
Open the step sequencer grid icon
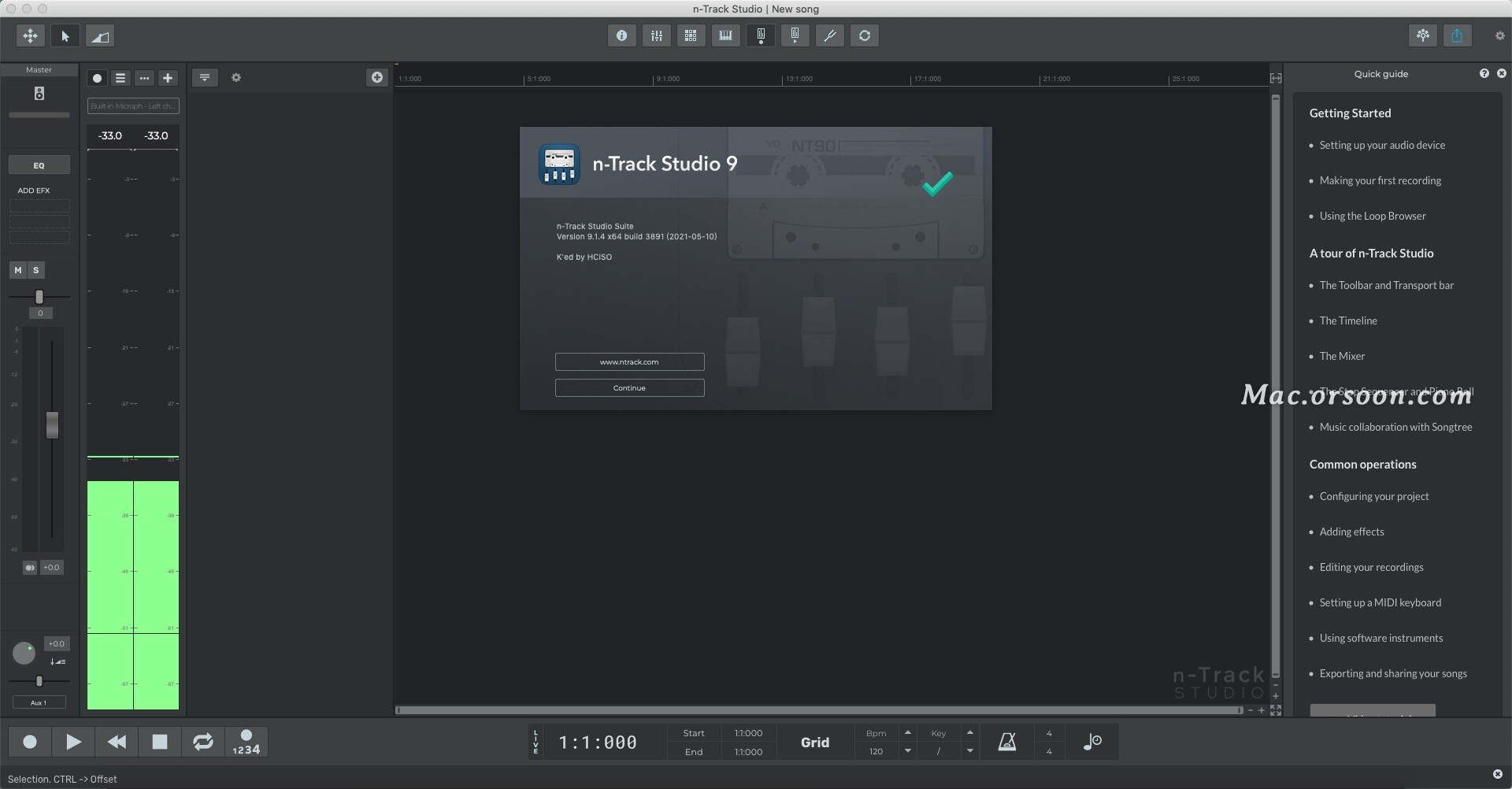click(691, 35)
